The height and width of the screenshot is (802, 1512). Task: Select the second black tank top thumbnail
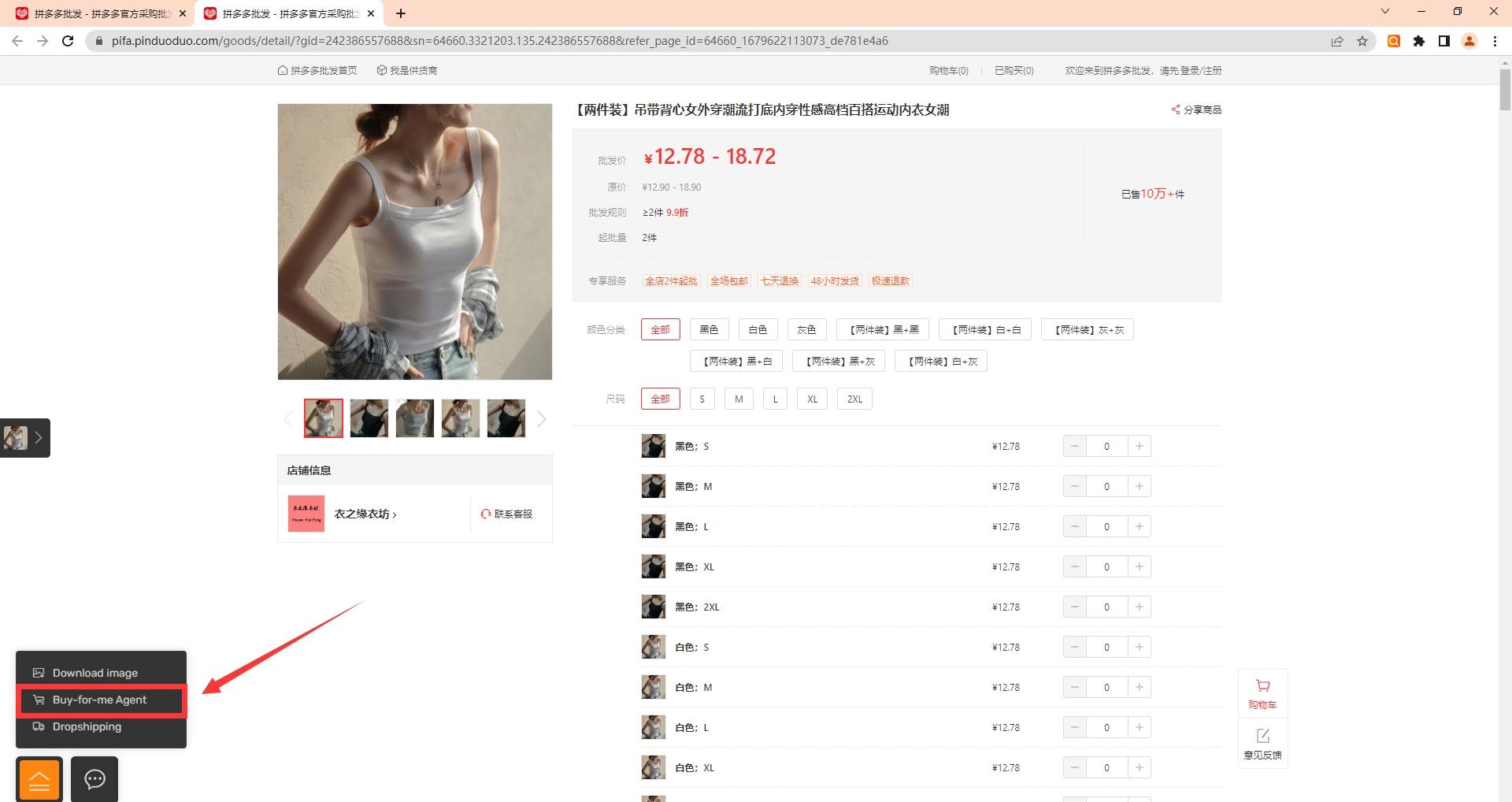coord(369,418)
